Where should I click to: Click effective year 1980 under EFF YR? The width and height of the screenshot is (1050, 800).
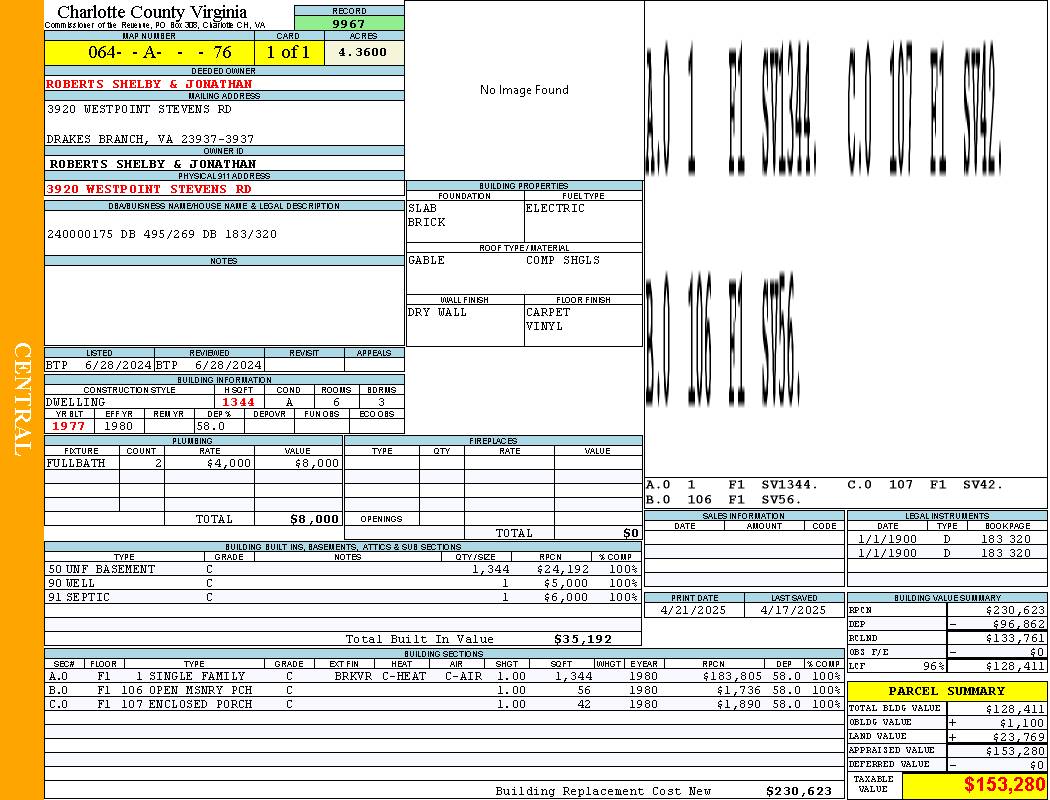pos(119,426)
